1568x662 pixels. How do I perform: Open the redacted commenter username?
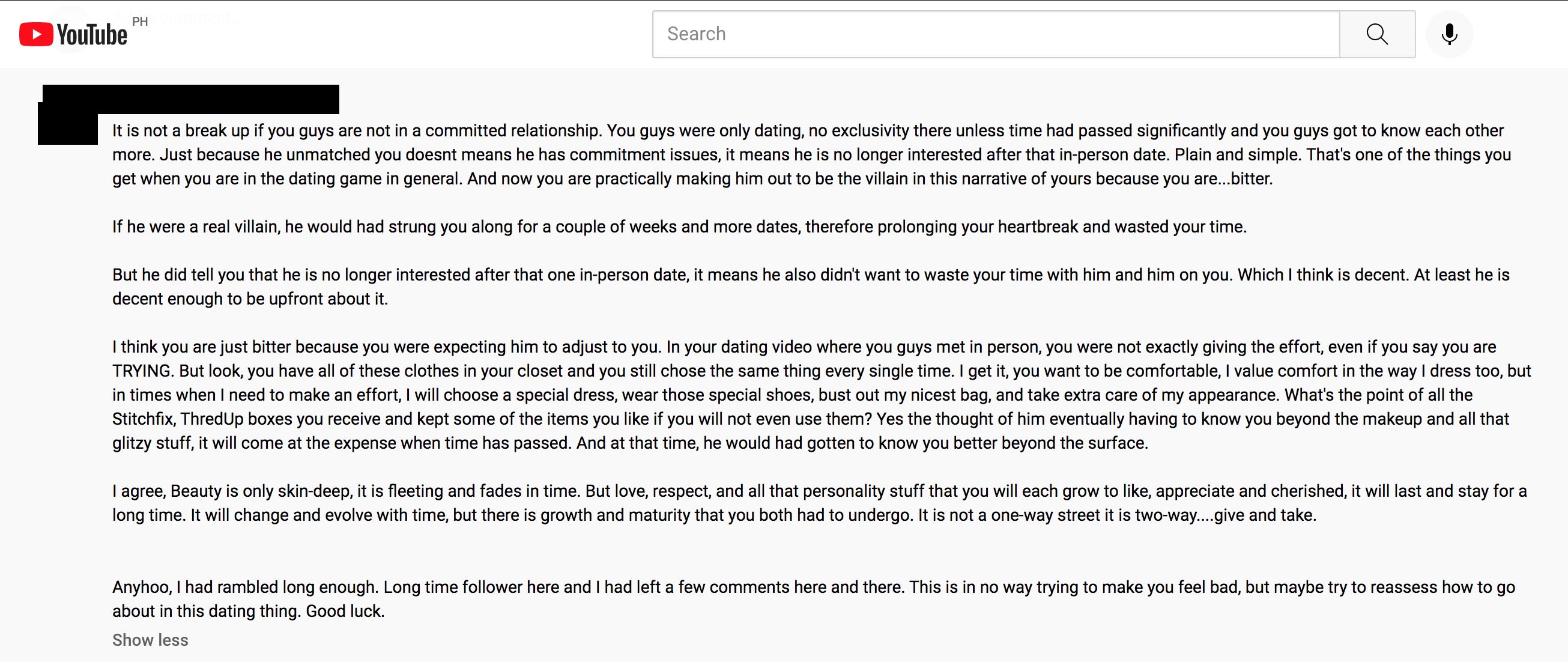(190, 99)
